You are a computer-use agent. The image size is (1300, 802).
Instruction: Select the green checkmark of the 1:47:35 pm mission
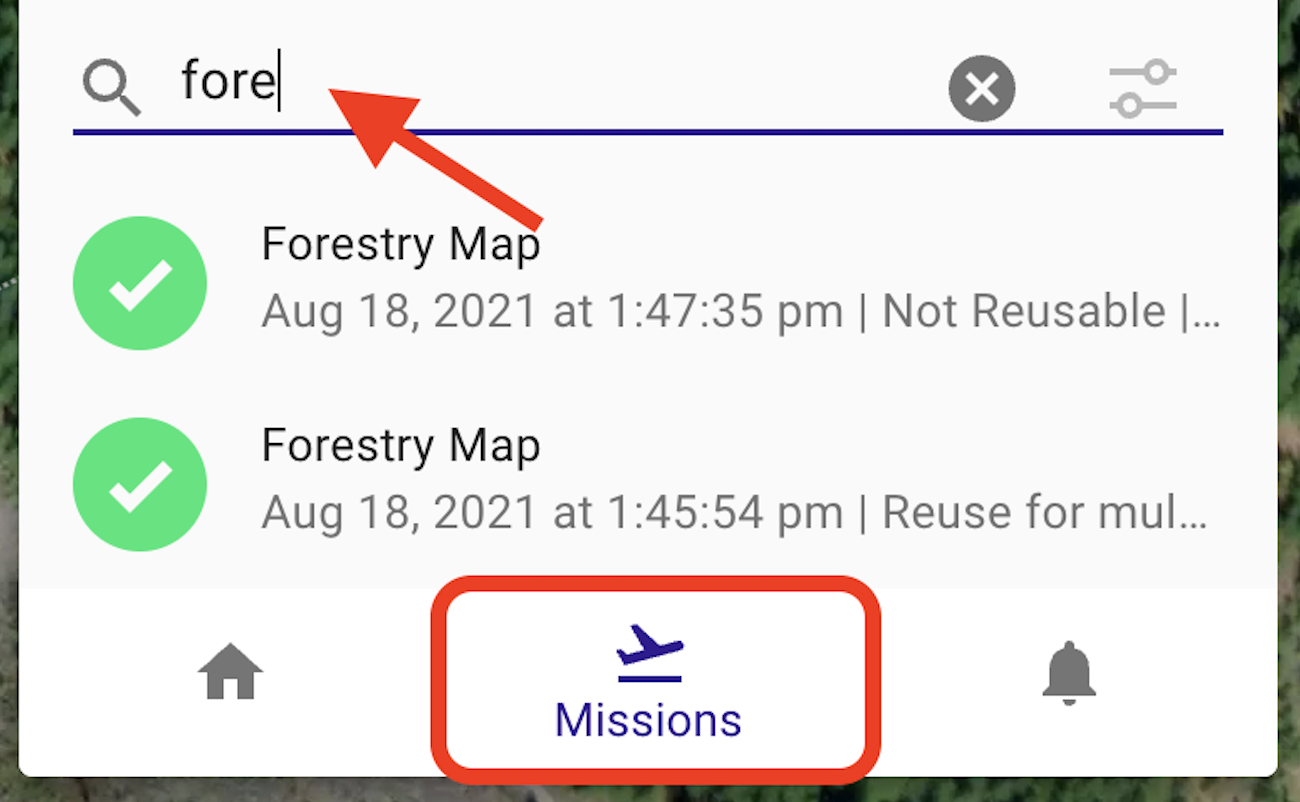[x=140, y=283]
